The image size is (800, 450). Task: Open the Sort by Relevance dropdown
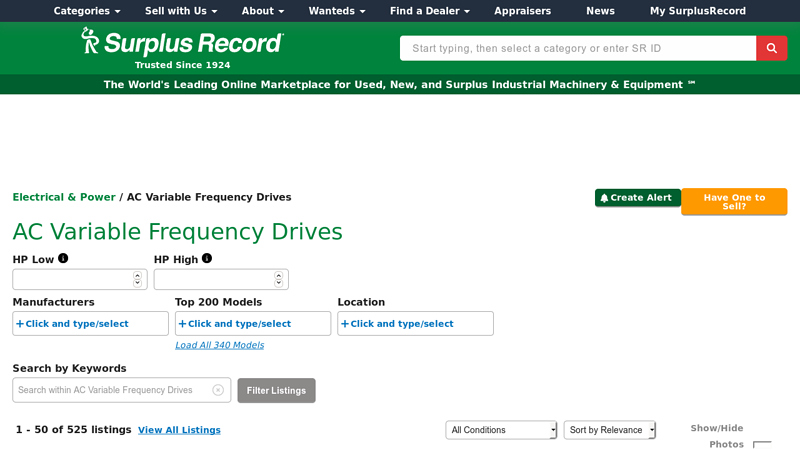click(609, 430)
